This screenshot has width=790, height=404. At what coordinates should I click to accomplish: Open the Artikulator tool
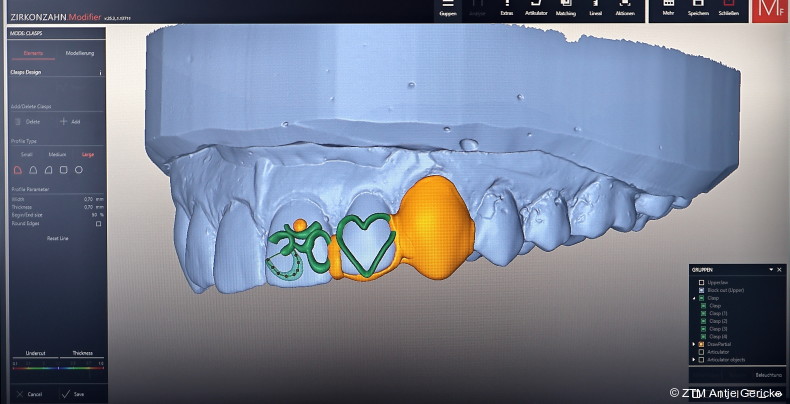click(536, 7)
